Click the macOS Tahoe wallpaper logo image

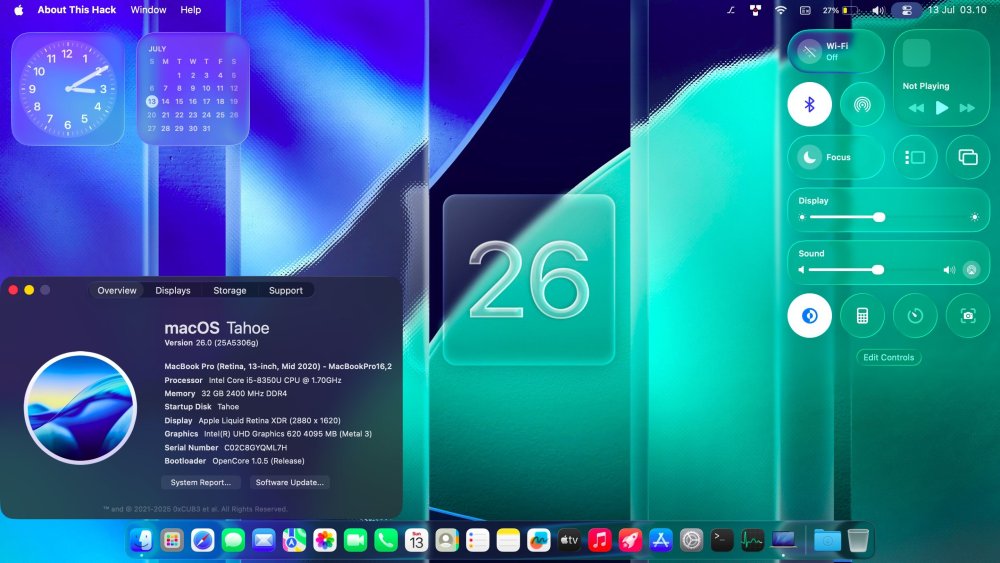point(80,407)
